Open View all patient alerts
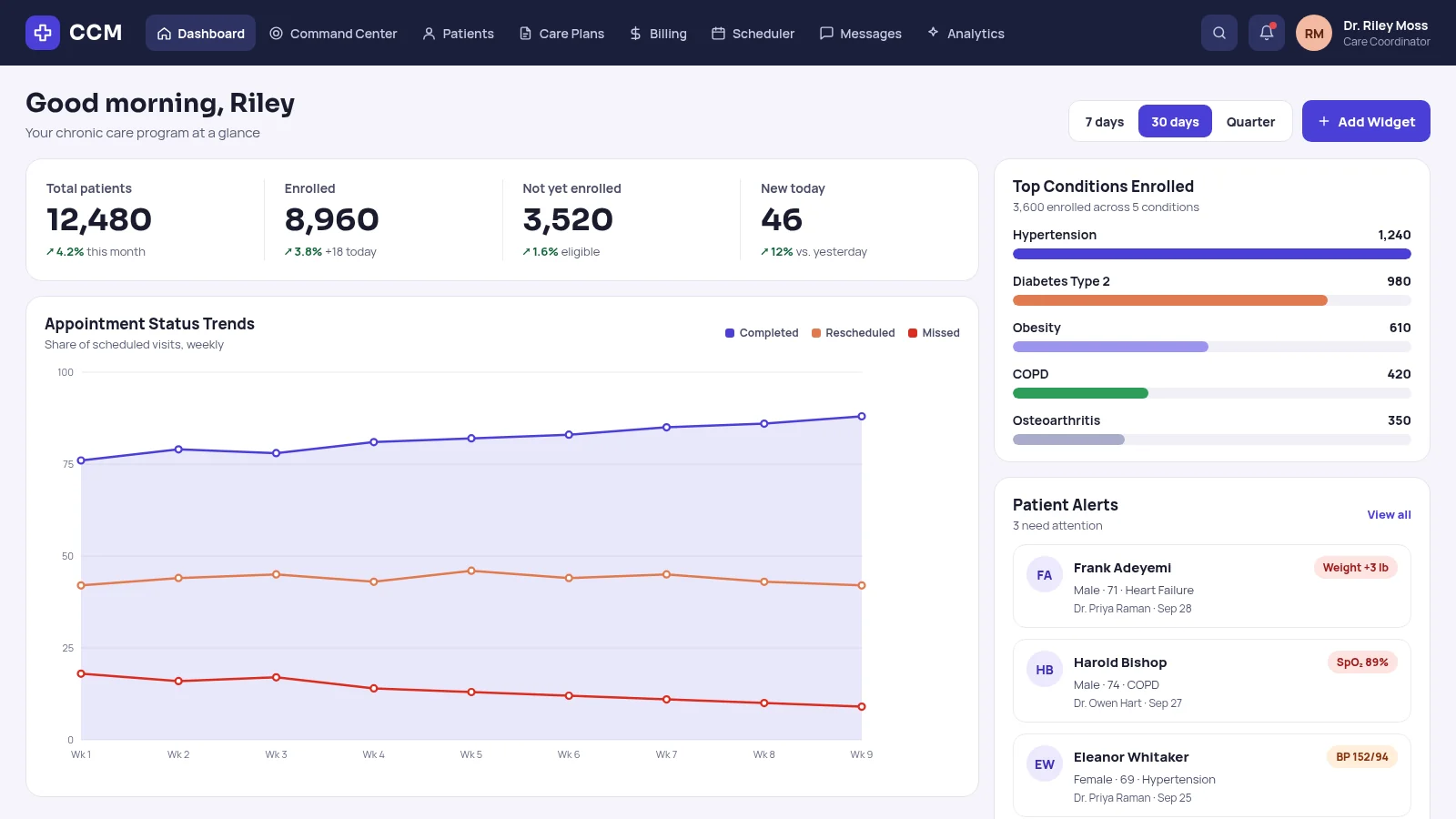 pos(1389,514)
